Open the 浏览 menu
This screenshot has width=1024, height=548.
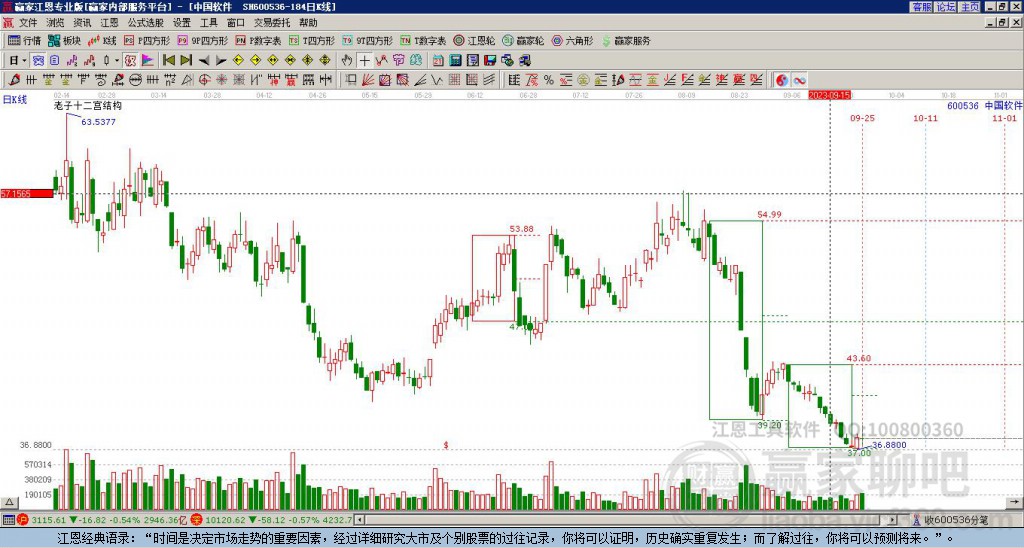(56, 23)
